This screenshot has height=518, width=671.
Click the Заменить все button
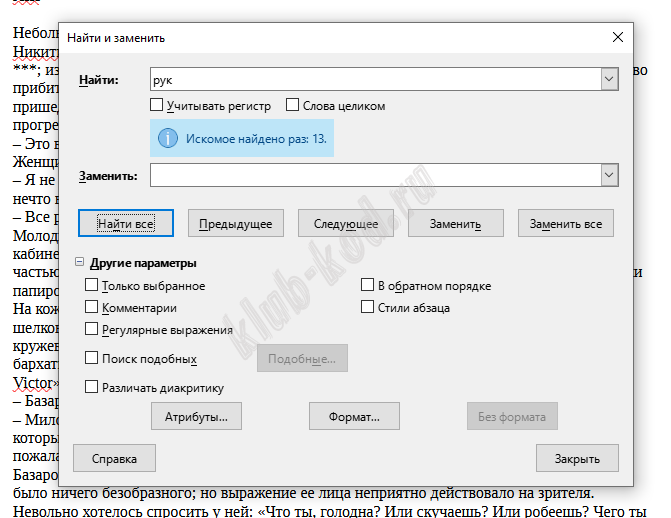click(x=565, y=224)
